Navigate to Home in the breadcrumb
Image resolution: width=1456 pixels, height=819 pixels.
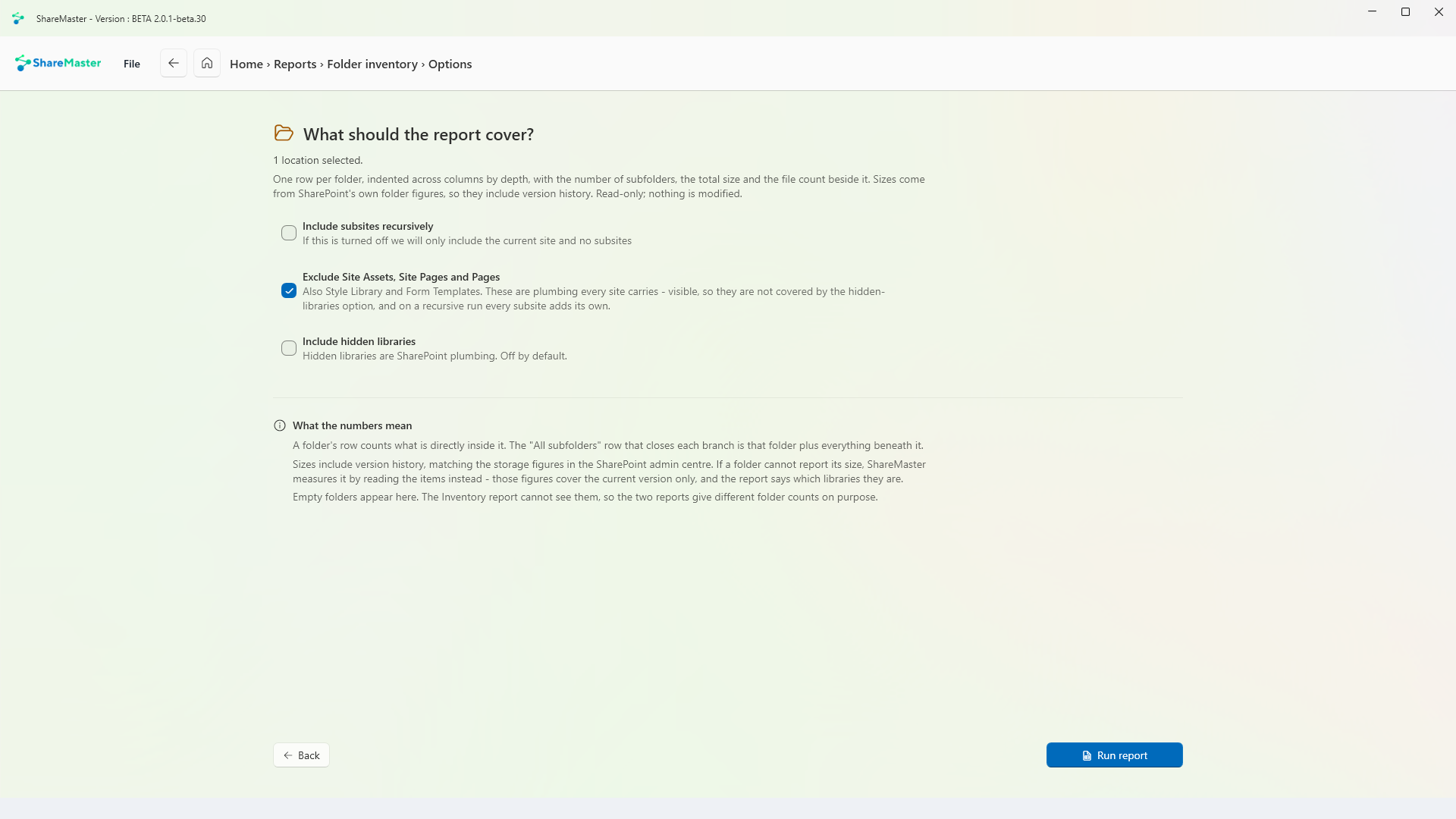[x=246, y=64]
